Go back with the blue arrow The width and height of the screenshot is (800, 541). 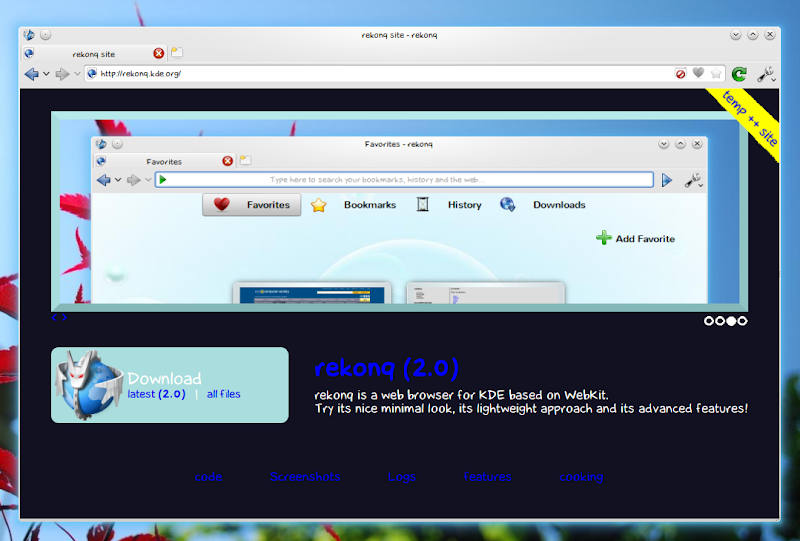pyautogui.click(x=32, y=74)
